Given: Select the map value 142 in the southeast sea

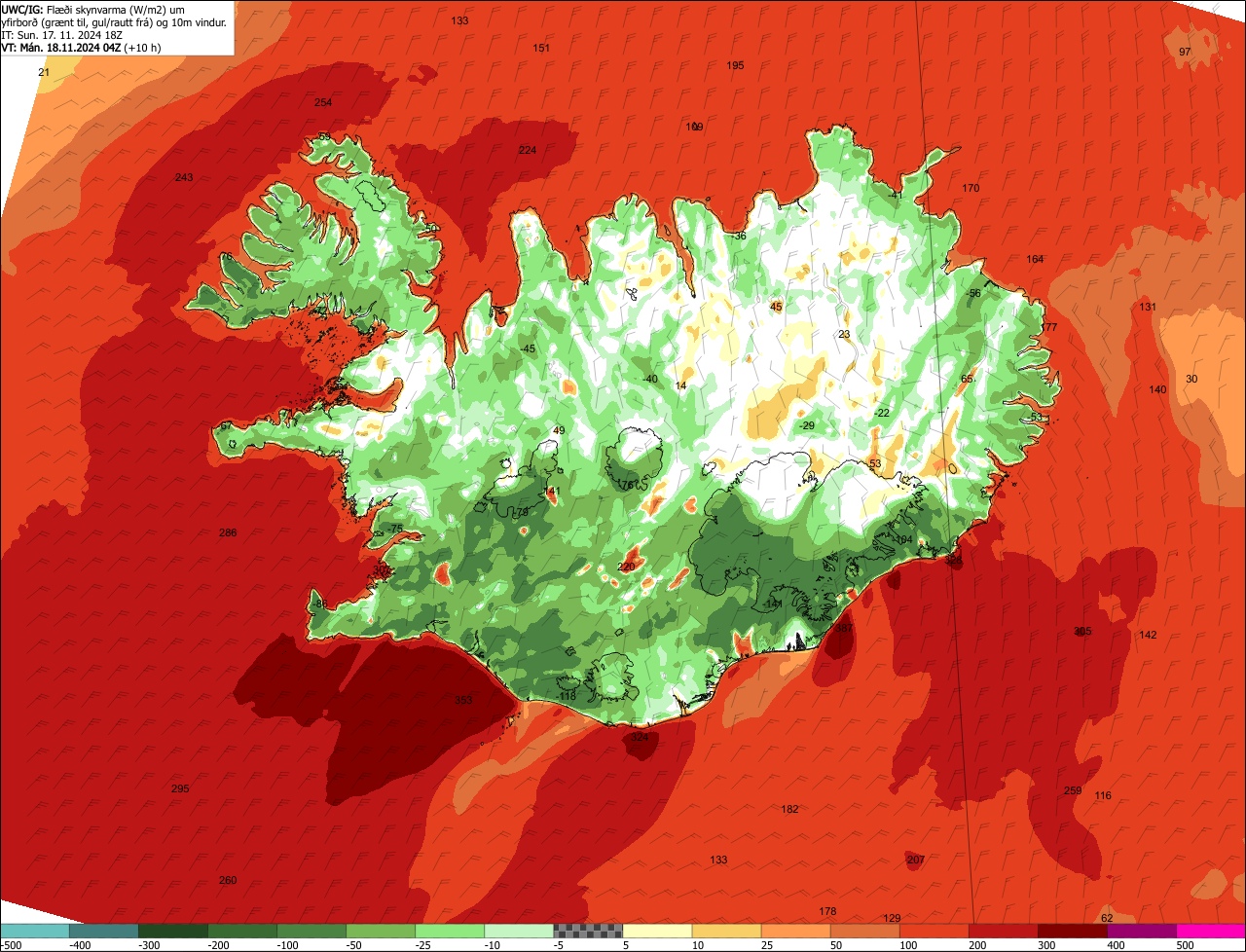Looking at the screenshot, I should (1148, 635).
